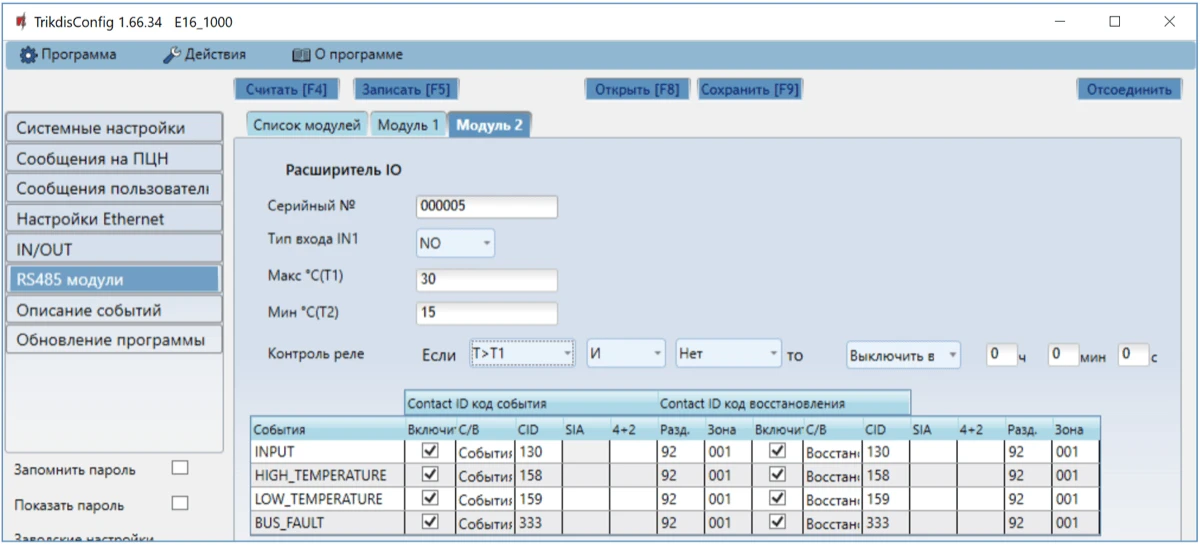Click the Отсоединить button

point(1128,89)
